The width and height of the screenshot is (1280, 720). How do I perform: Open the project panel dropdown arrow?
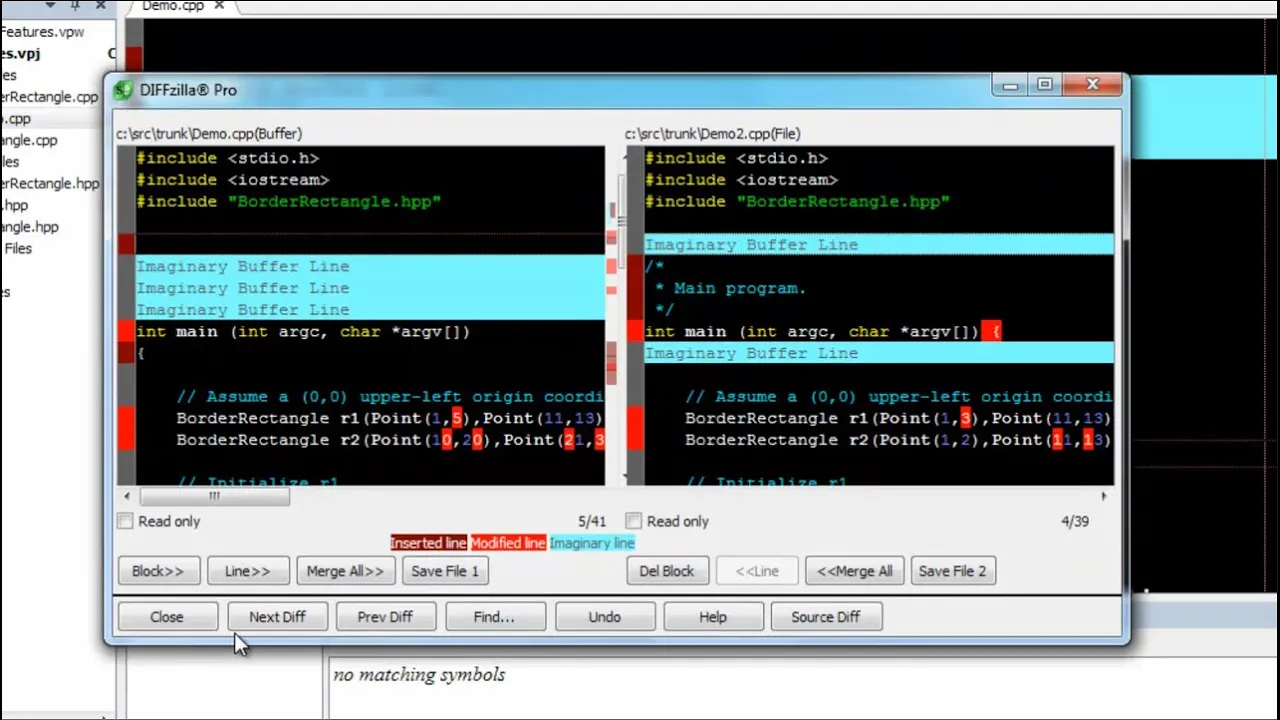[x=49, y=6]
